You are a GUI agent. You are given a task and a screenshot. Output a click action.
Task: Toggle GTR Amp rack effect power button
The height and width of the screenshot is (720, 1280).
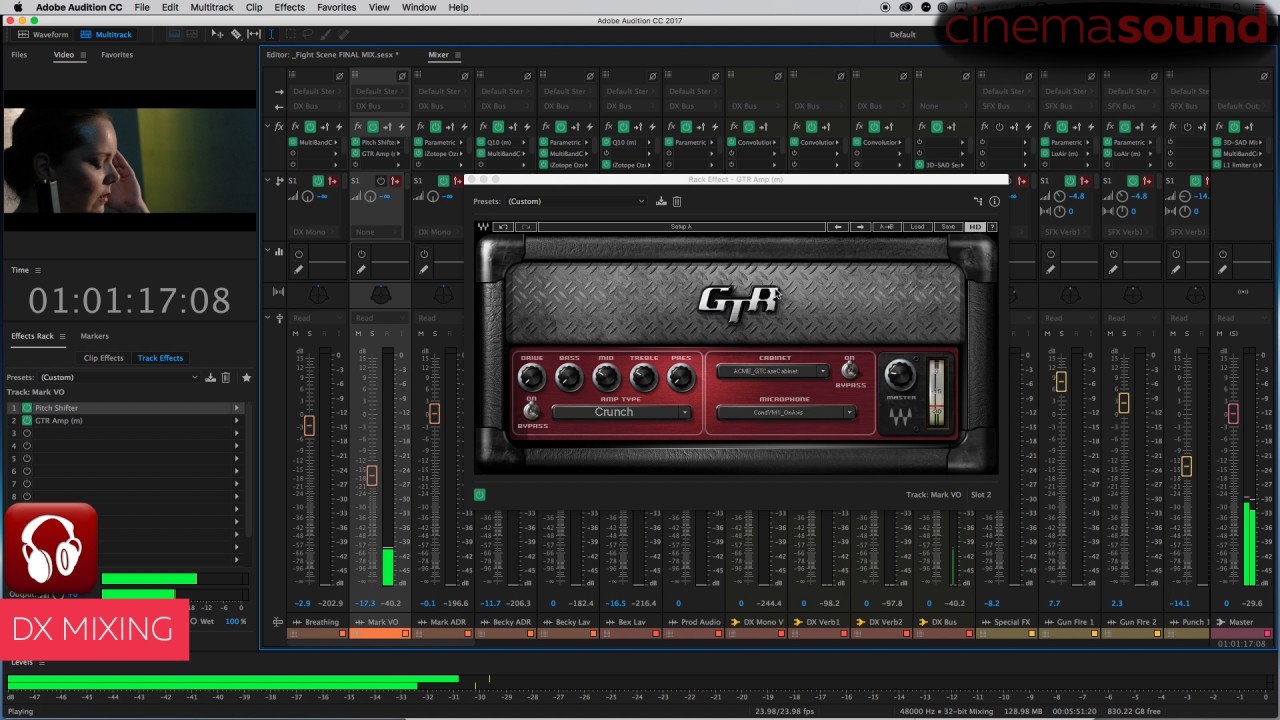click(x=479, y=495)
